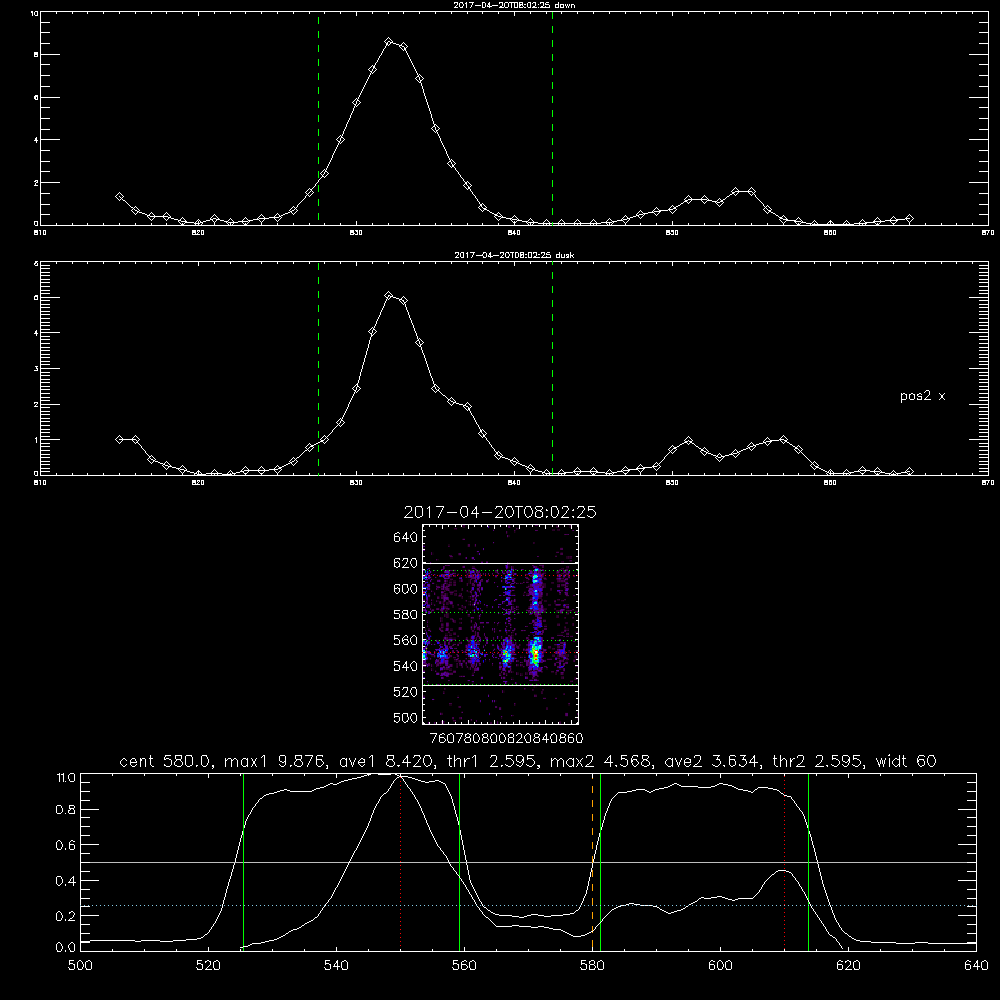Click the orange dashed marker at 580
Screen dimensions: 1000x1000
point(592,862)
